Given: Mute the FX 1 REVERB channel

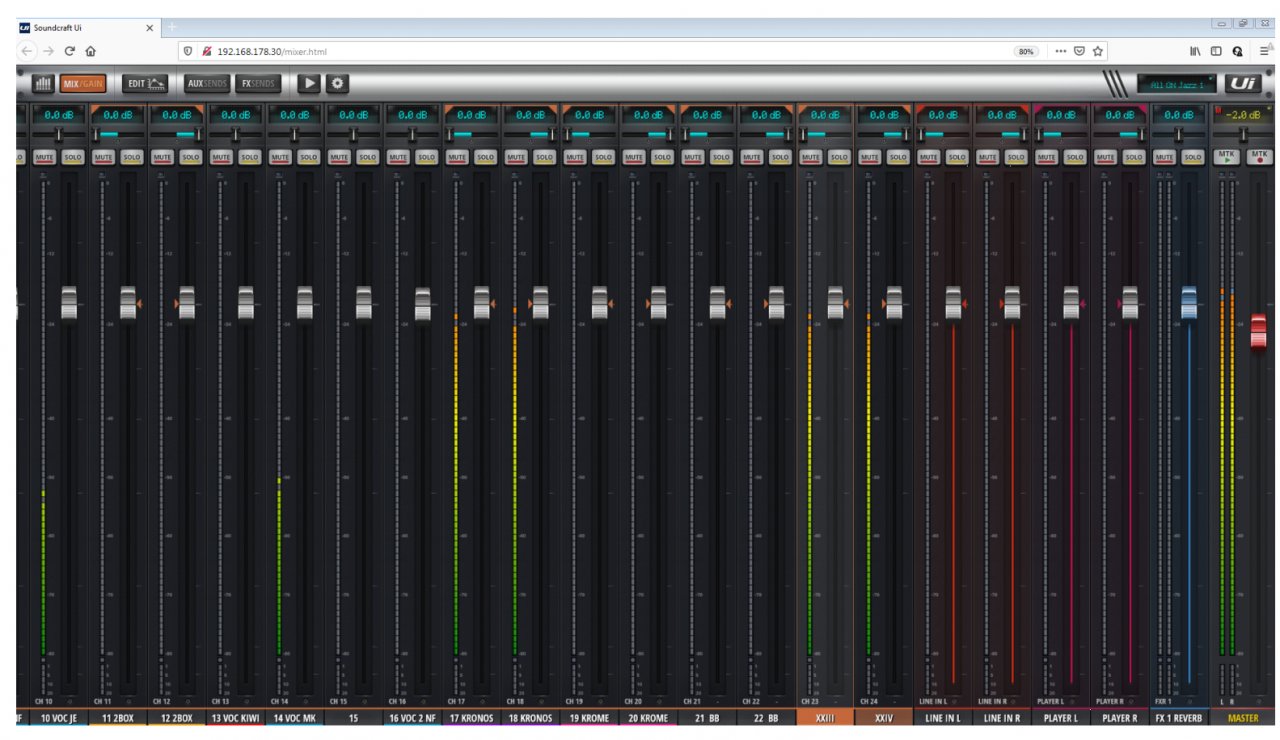Looking at the screenshot, I should pyautogui.click(x=1164, y=157).
